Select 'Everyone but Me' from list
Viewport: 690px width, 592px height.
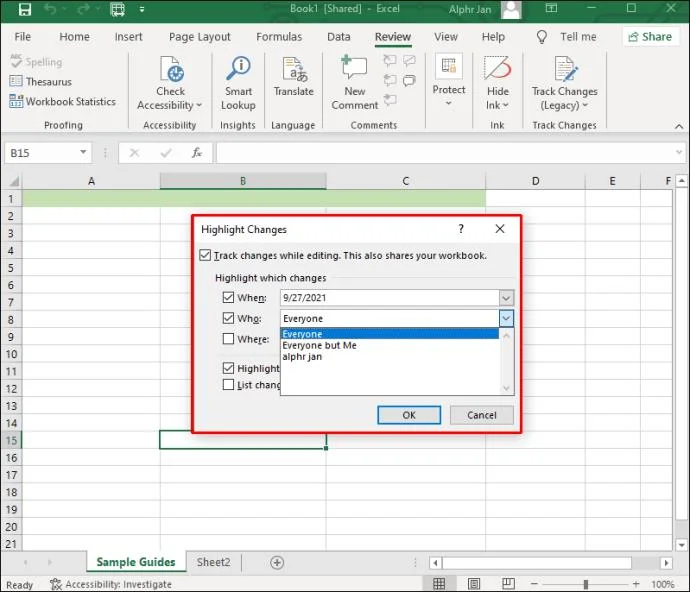click(319, 346)
